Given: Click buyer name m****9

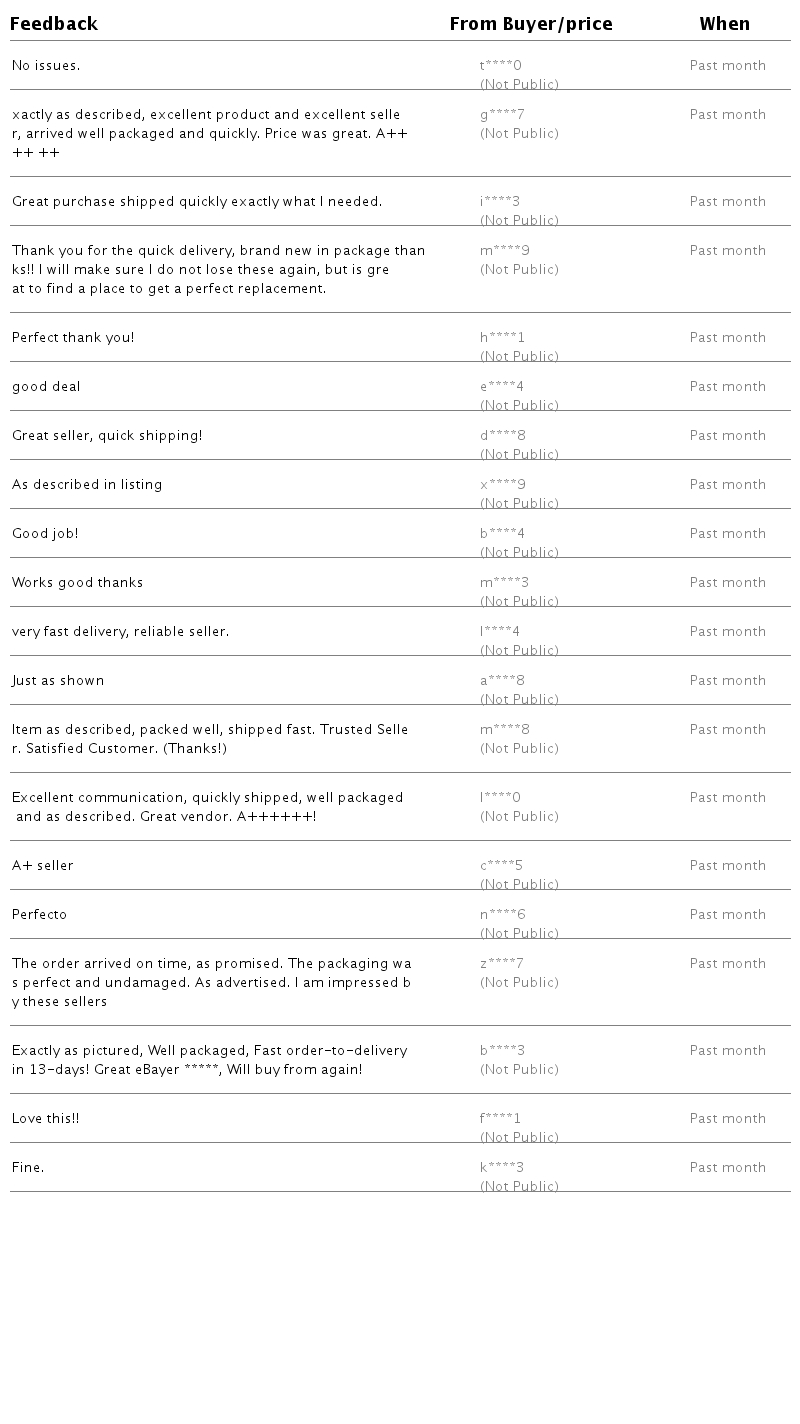Looking at the screenshot, I should (x=505, y=251).
